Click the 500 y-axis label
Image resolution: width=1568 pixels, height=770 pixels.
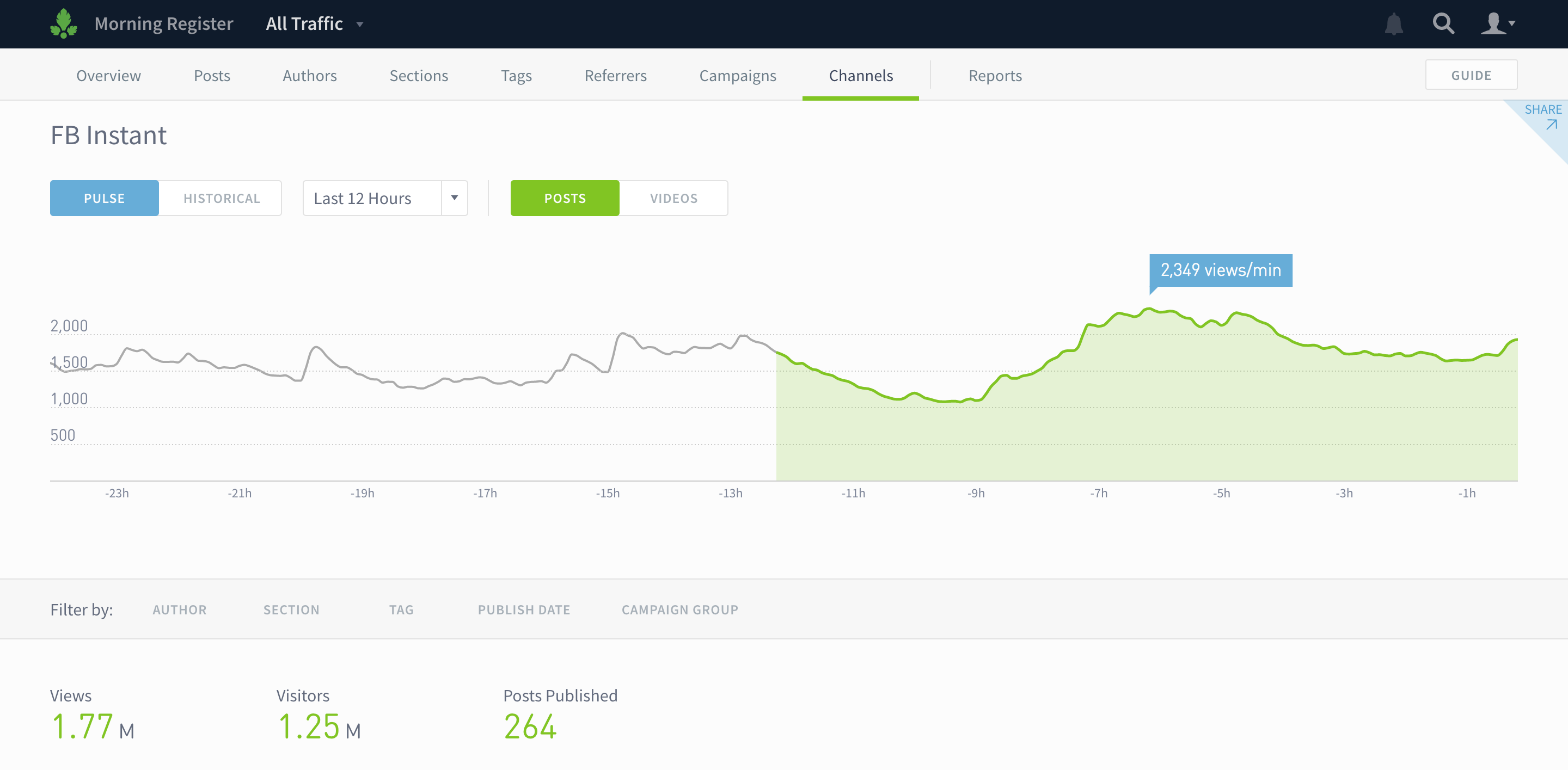point(63,435)
